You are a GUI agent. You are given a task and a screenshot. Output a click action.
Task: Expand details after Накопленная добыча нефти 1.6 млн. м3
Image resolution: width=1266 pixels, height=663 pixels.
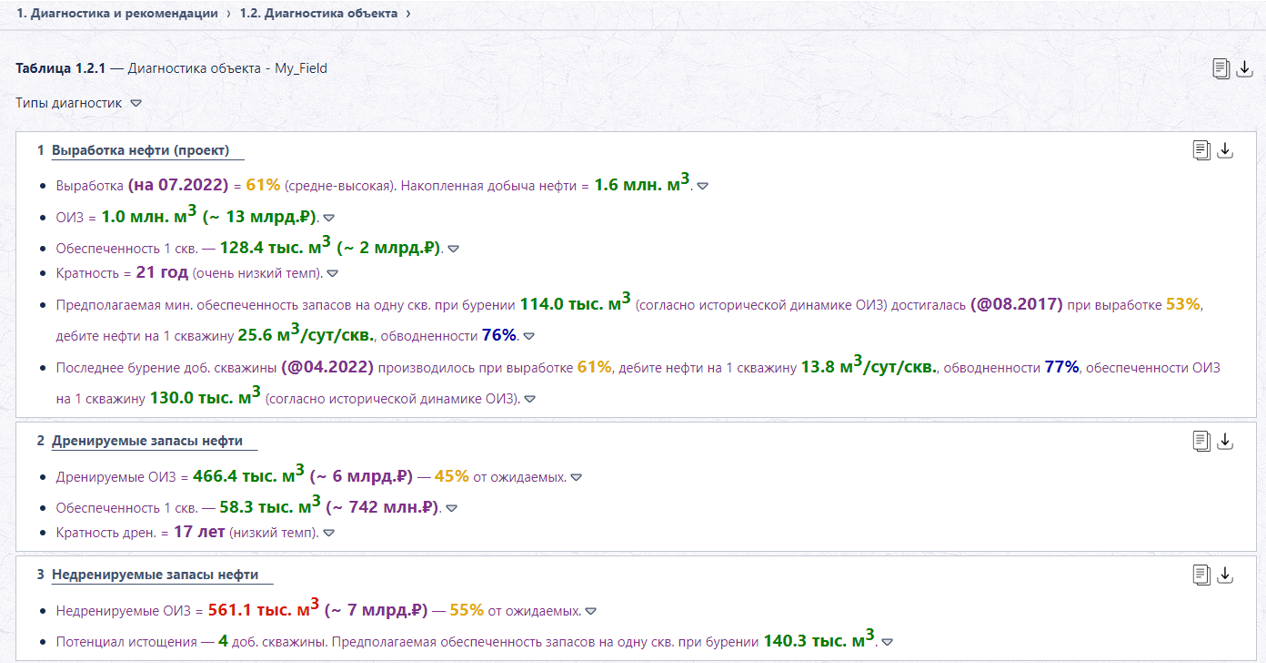(702, 187)
